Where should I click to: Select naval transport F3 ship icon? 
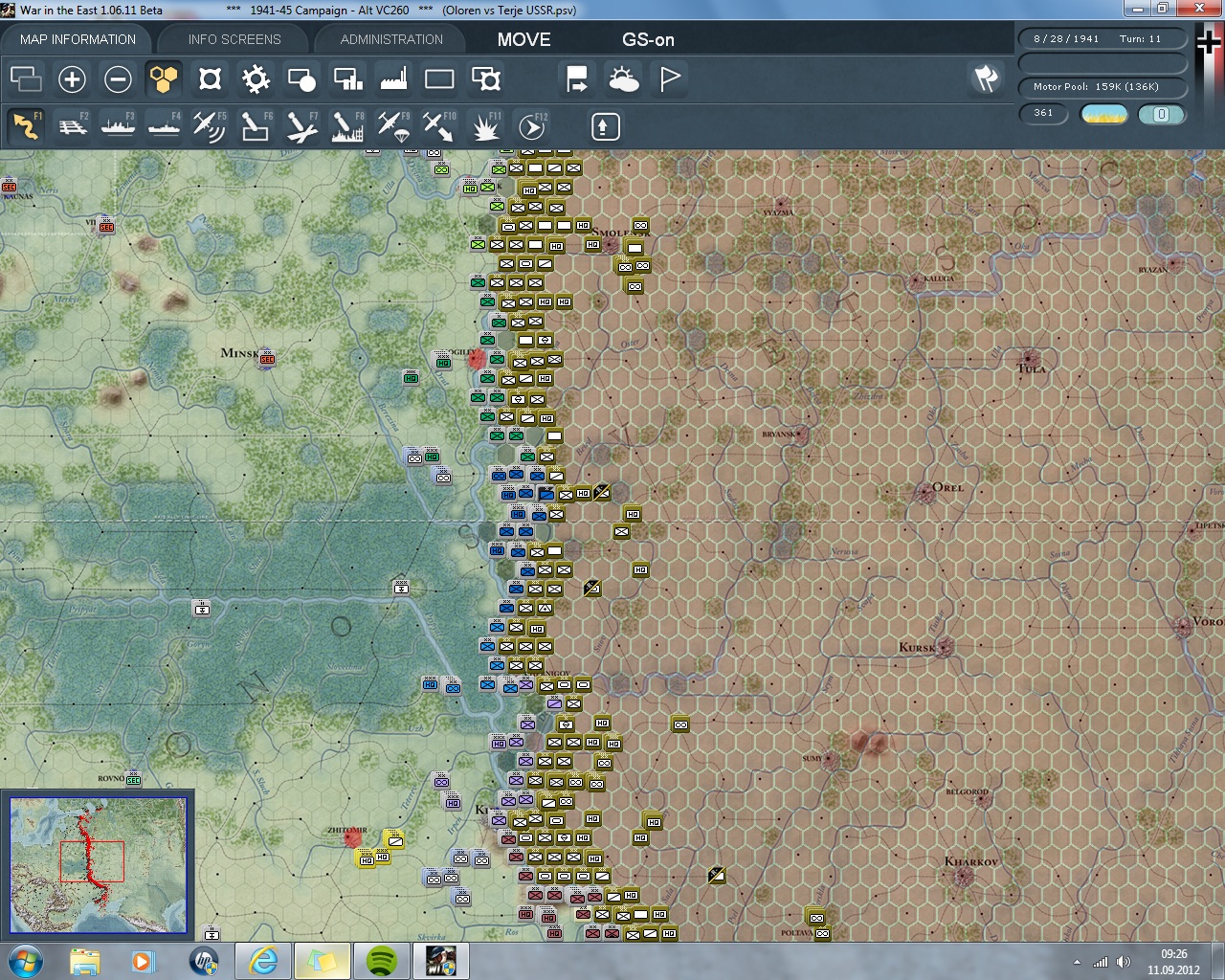point(118,125)
